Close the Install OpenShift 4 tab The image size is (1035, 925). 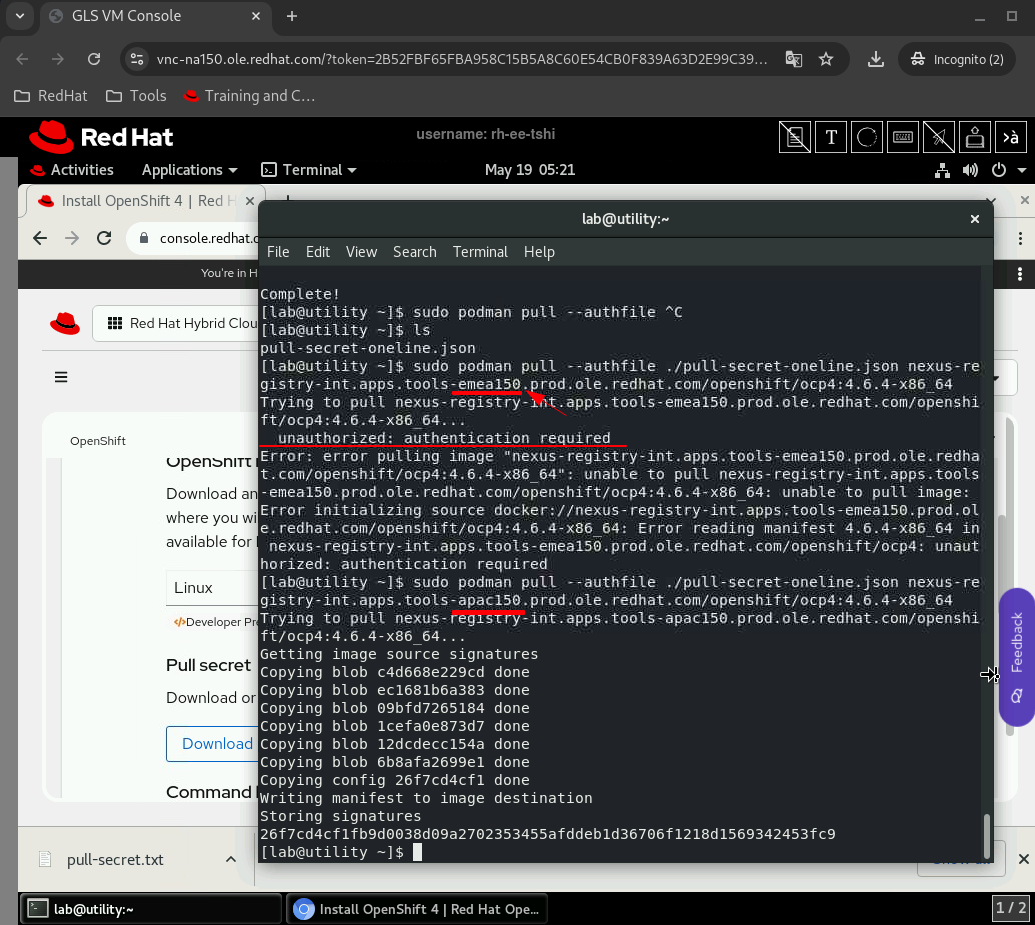[250, 201]
